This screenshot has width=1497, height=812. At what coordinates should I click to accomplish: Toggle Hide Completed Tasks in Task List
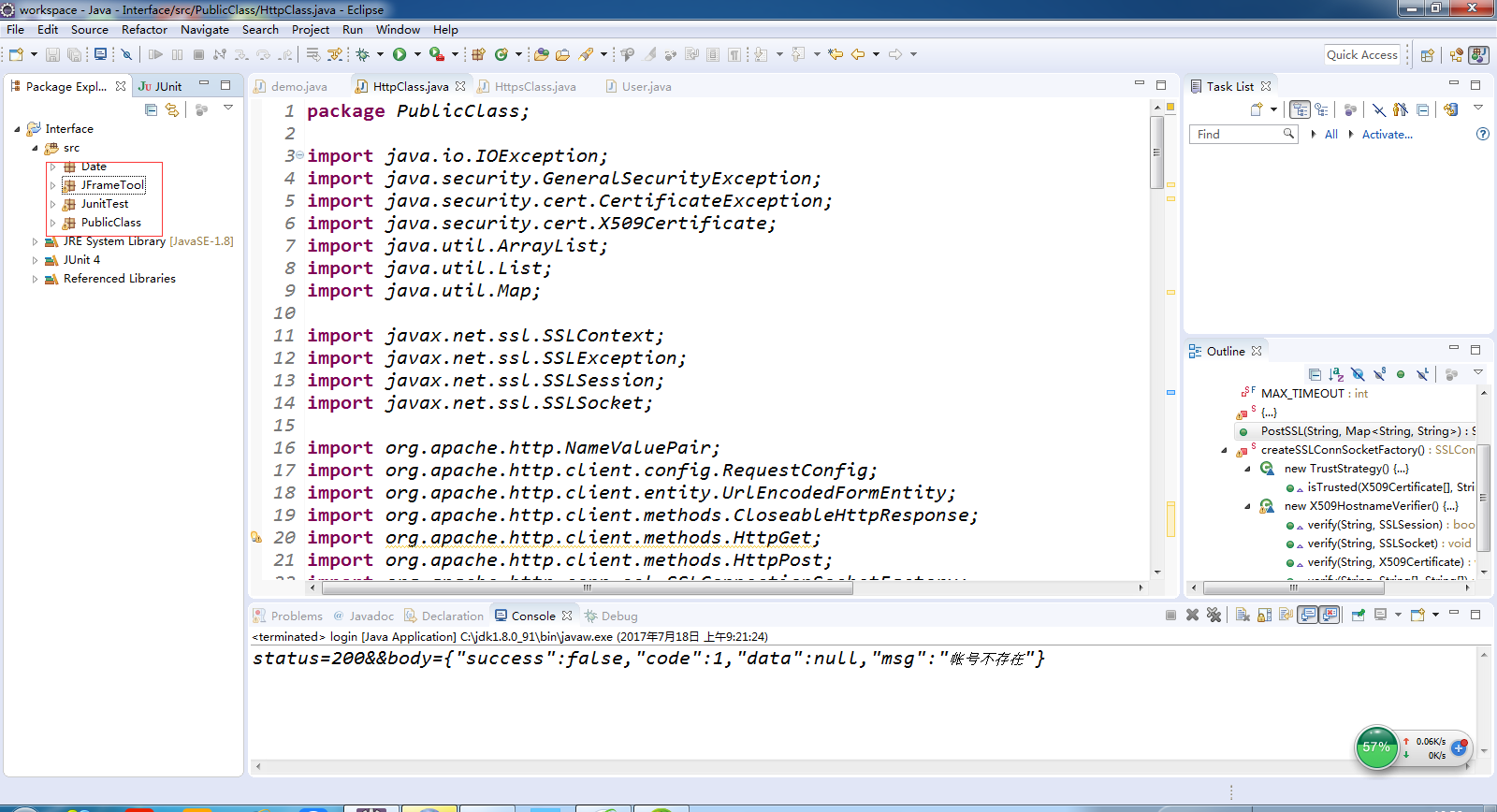(1379, 109)
